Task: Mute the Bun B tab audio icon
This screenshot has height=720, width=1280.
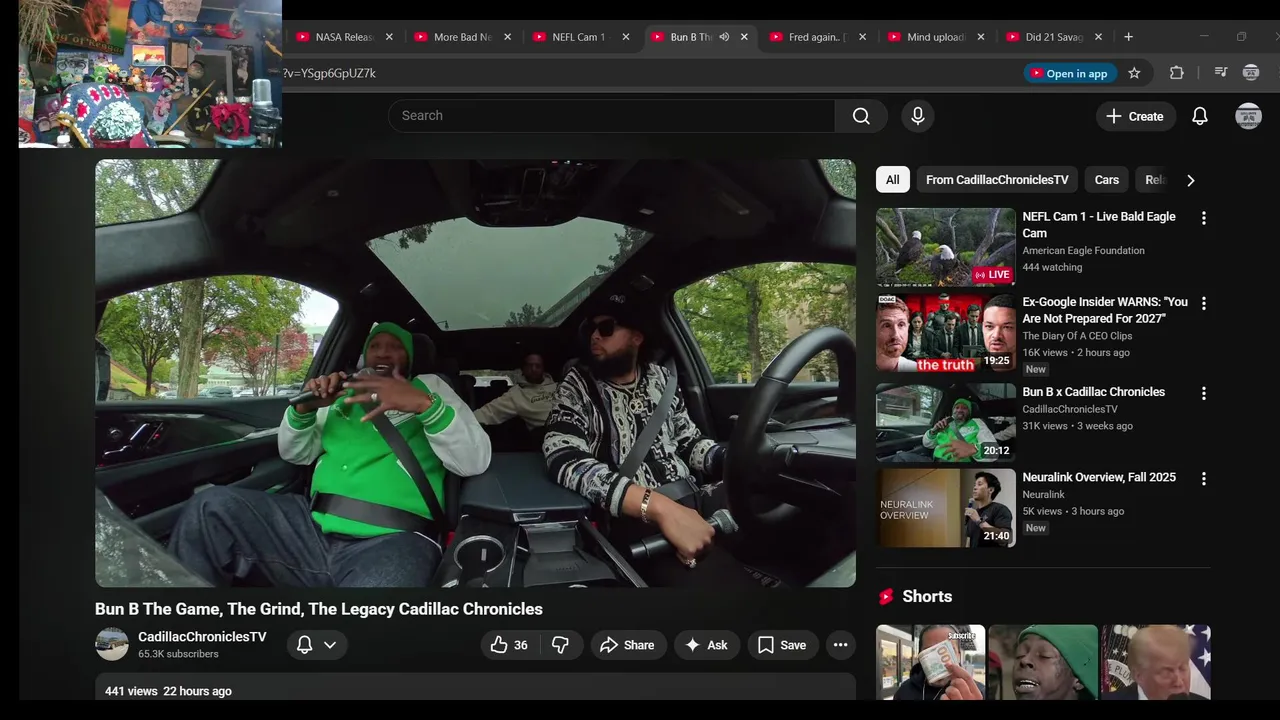Action: tap(724, 37)
